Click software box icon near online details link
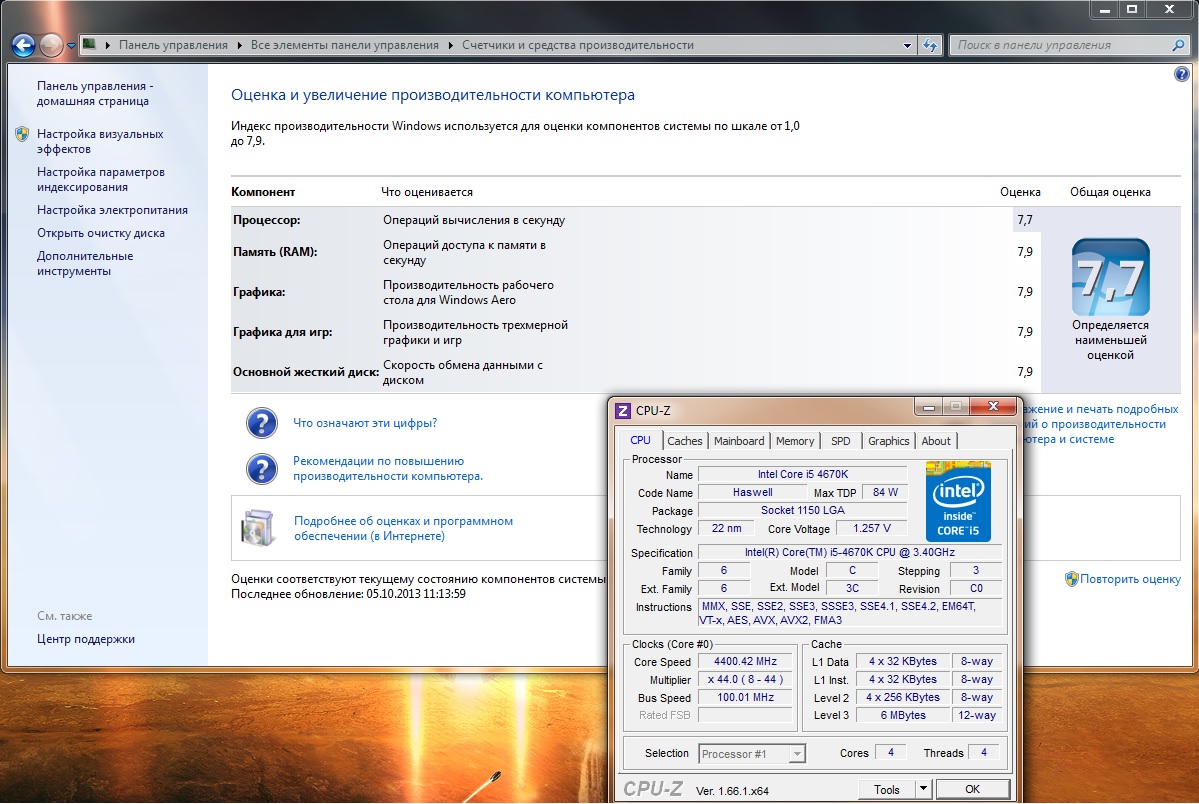 pos(258,528)
